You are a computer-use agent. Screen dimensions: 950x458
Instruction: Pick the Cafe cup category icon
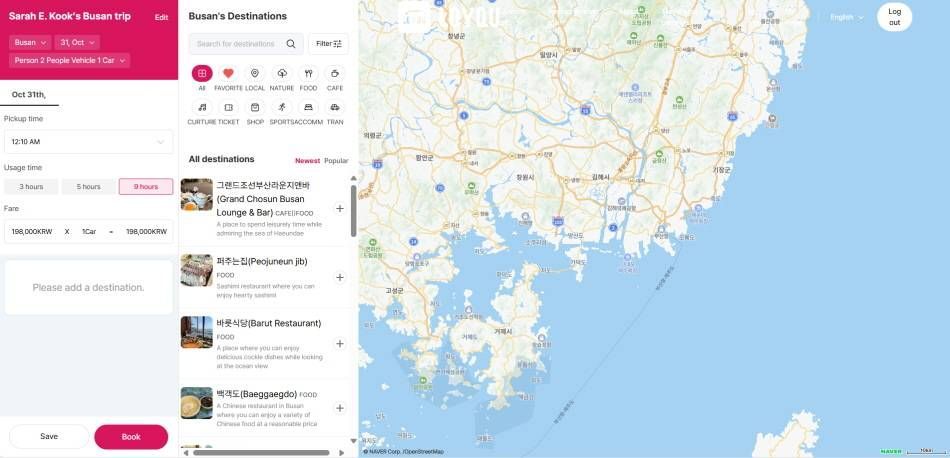(334, 73)
